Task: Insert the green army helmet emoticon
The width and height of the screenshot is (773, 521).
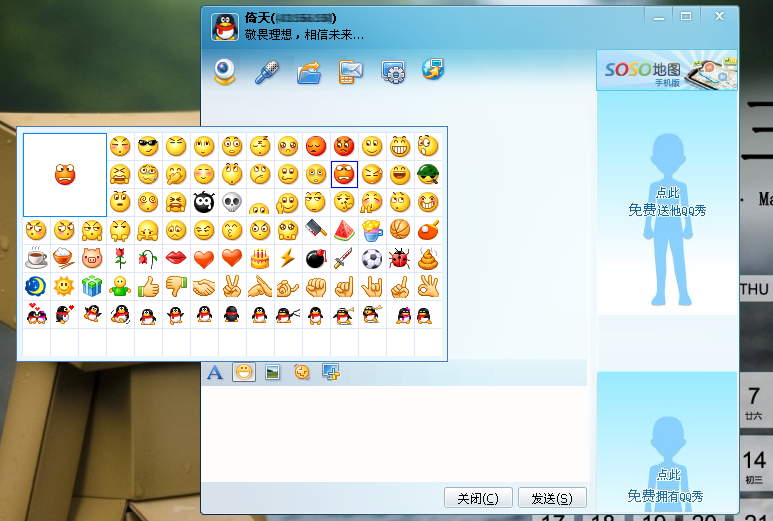Action: tap(428, 174)
